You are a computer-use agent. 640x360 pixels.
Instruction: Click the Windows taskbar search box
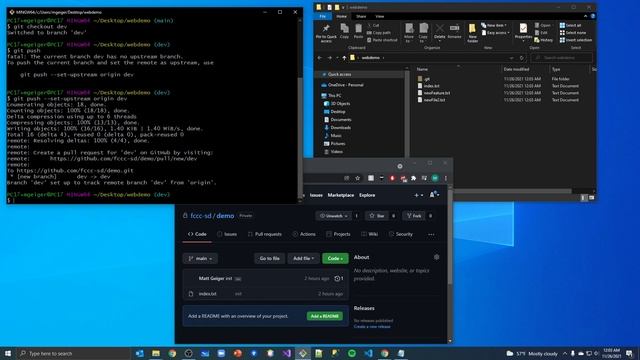pos(74,353)
